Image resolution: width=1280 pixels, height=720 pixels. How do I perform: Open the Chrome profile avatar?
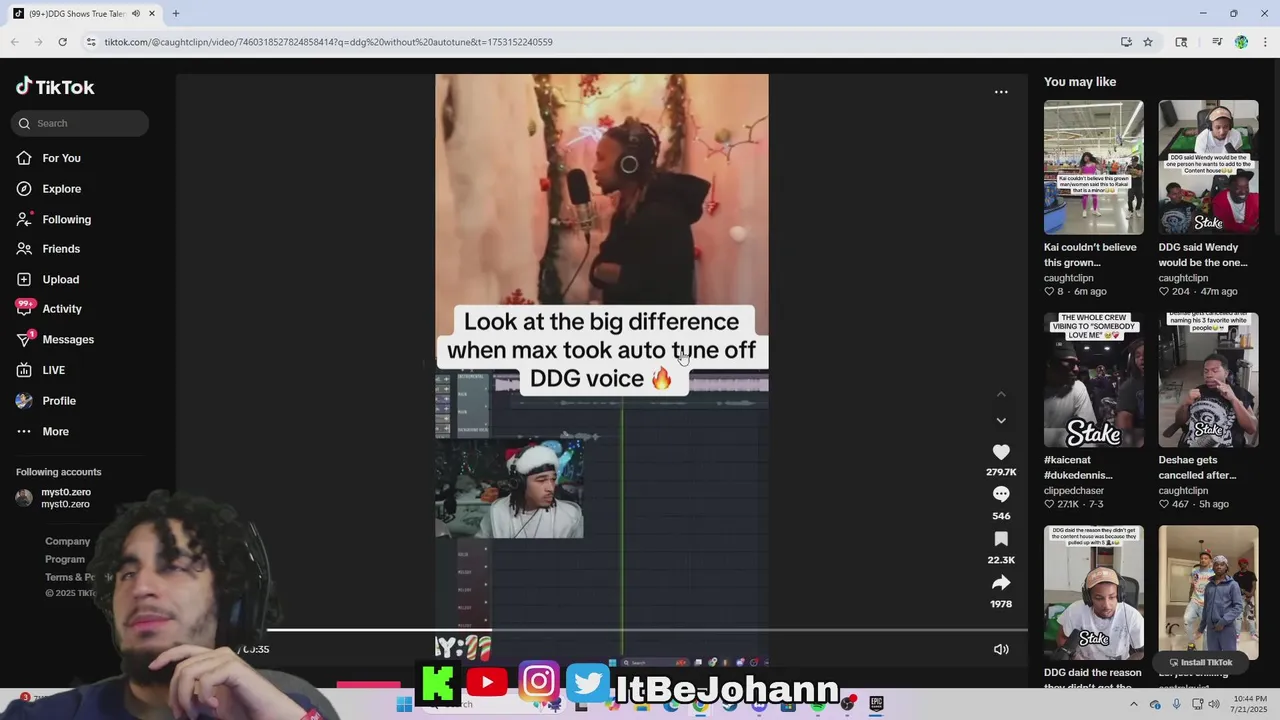pos(1241,42)
